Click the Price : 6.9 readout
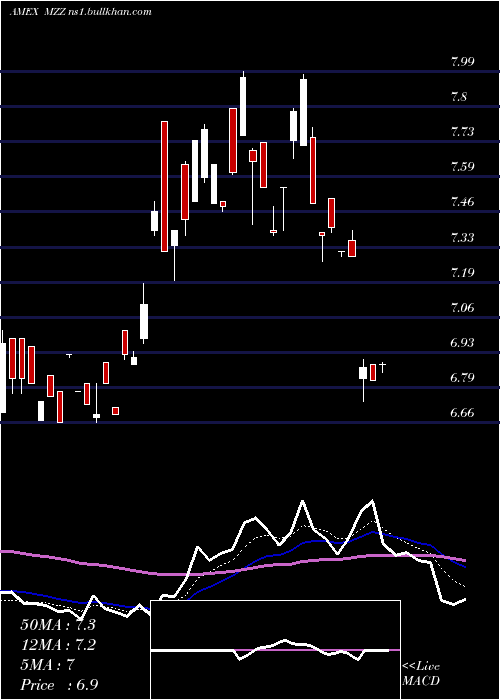Screen dimensions: 500x700 pos(59,685)
